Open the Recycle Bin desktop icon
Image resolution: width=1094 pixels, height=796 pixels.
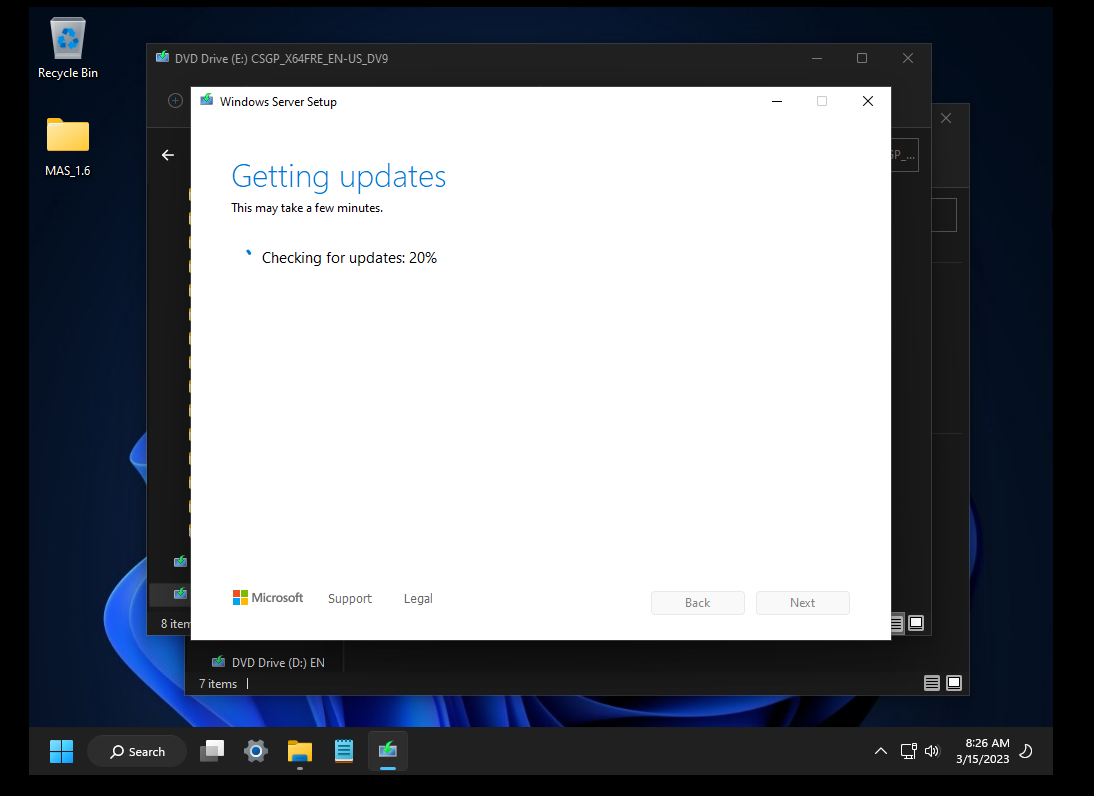pos(68,48)
